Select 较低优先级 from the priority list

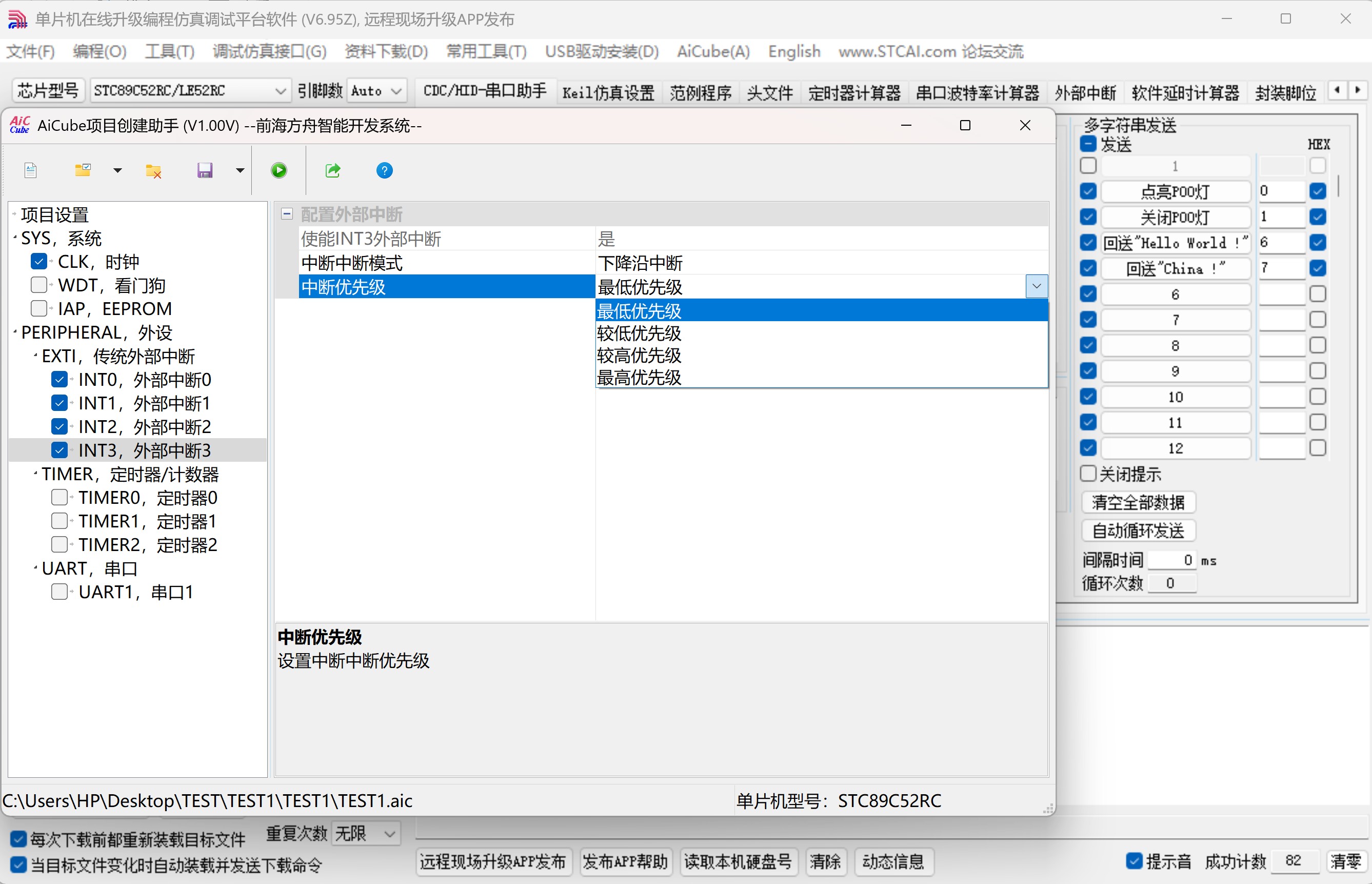pyautogui.click(x=822, y=333)
